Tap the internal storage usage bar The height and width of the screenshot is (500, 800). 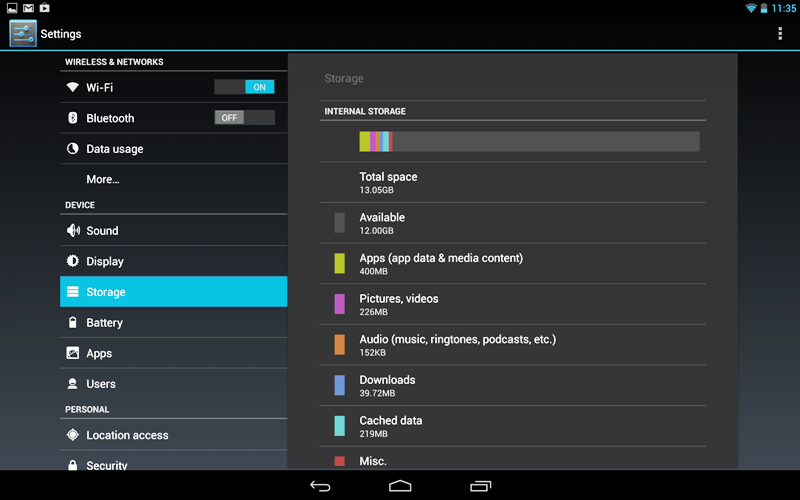point(529,141)
